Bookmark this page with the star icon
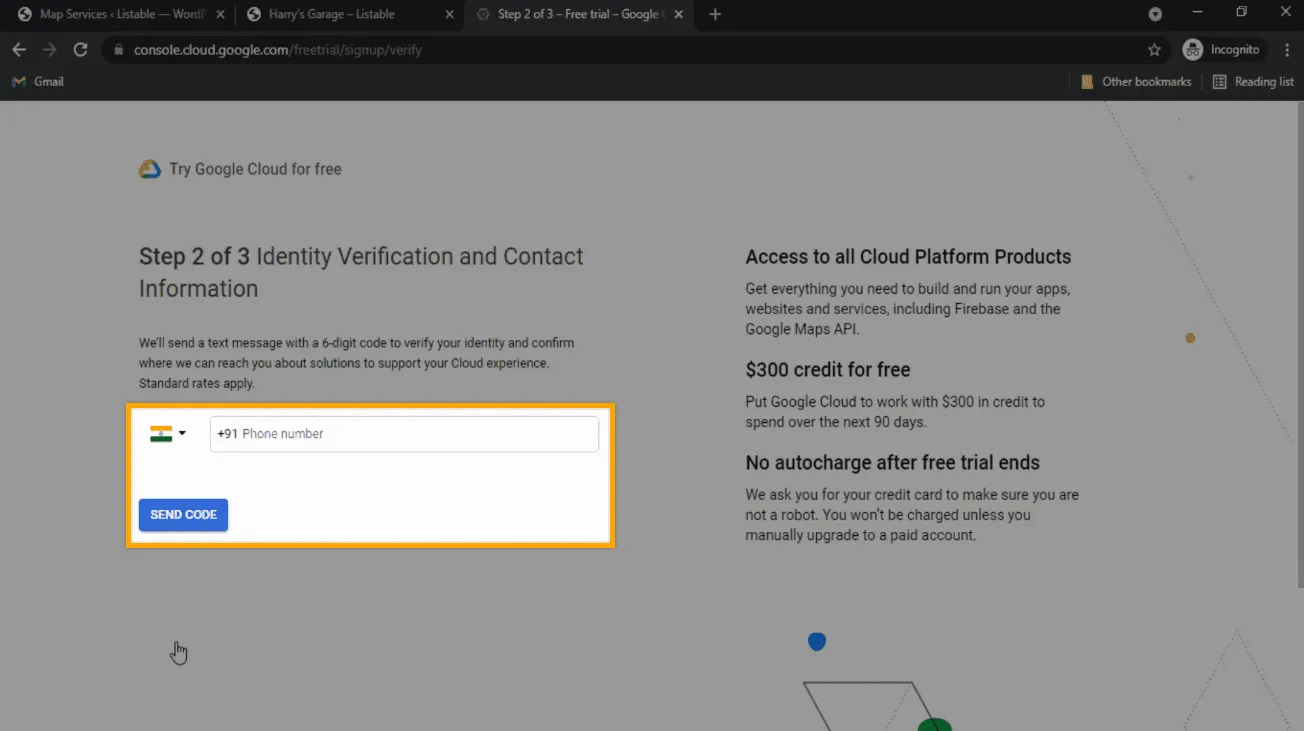 pyautogui.click(x=1154, y=50)
